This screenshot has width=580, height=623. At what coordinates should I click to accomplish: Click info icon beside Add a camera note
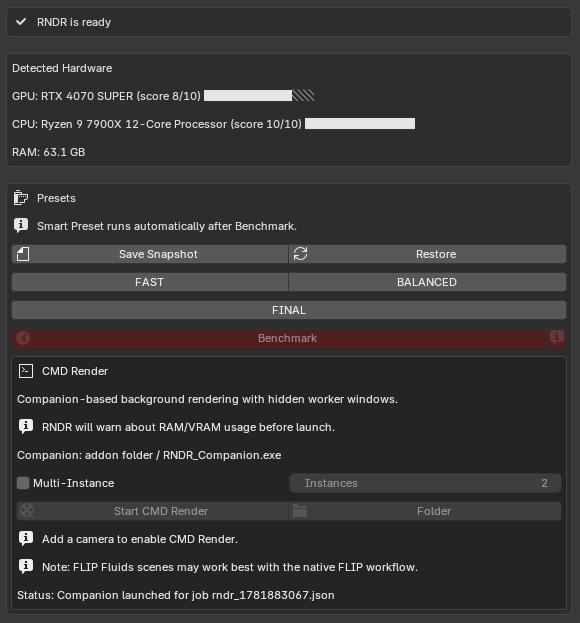coord(26,539)
